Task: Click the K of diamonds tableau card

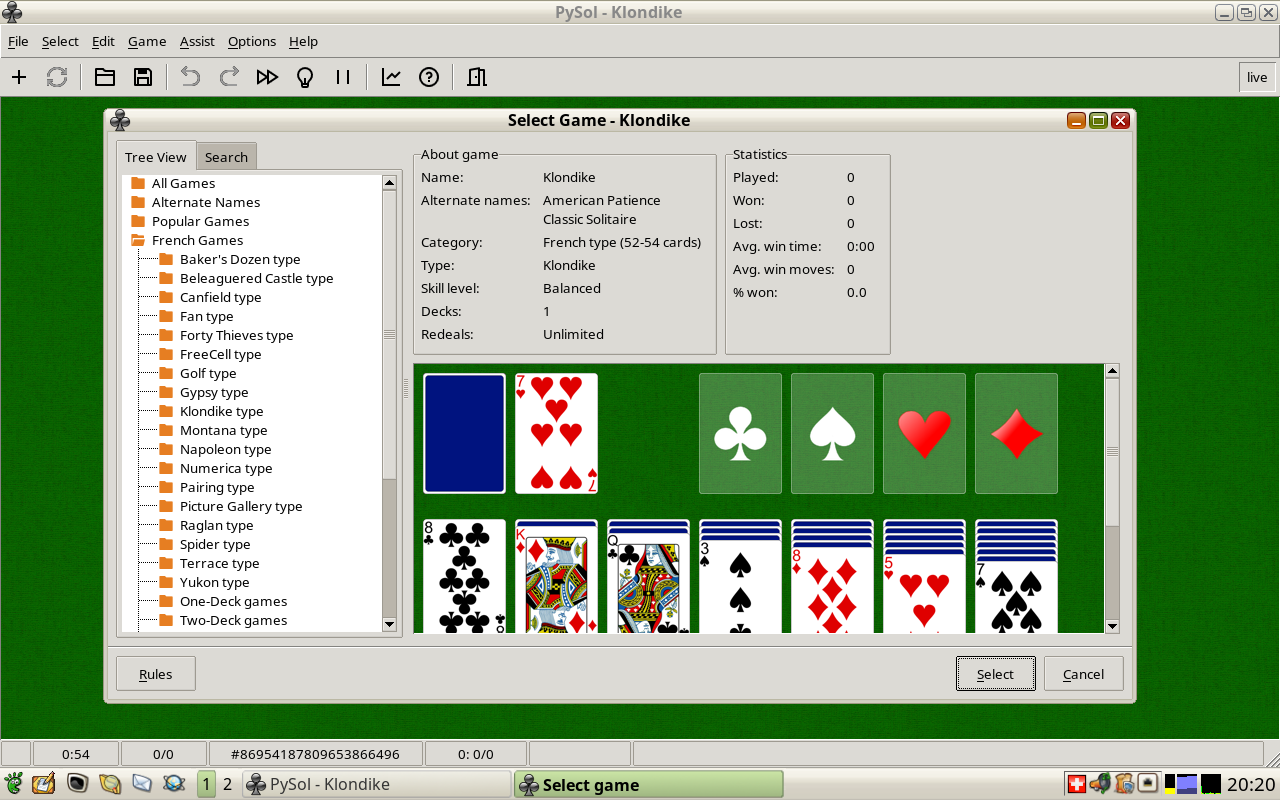Action: pyautogui.click(x=556, y=579)
